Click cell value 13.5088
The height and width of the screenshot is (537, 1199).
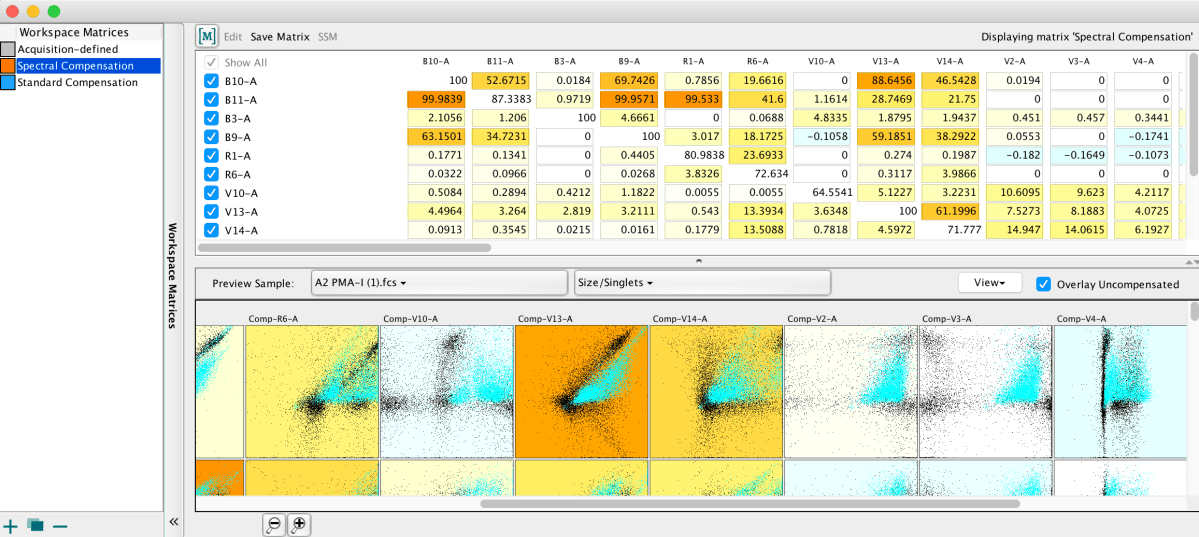point(757,229)
